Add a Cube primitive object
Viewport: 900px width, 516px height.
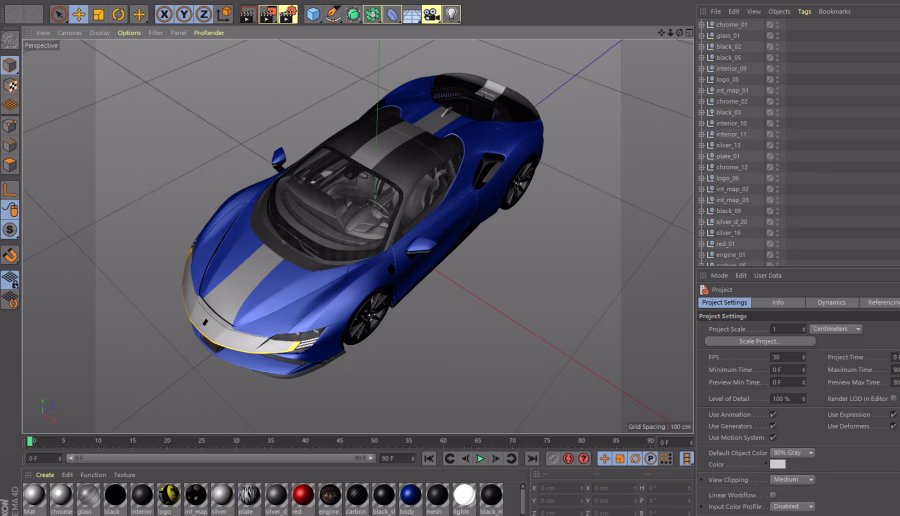[x=313, y=14]
